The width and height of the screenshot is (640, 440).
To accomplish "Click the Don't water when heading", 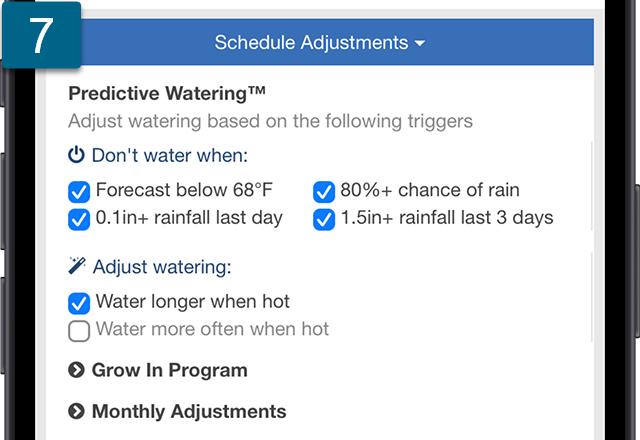I will (170, 156).
